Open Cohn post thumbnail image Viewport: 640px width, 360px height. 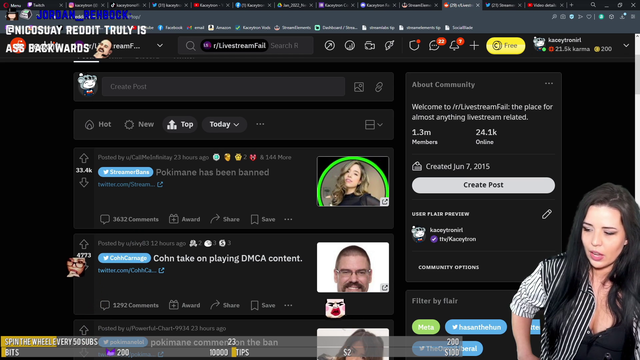[353, 267]
